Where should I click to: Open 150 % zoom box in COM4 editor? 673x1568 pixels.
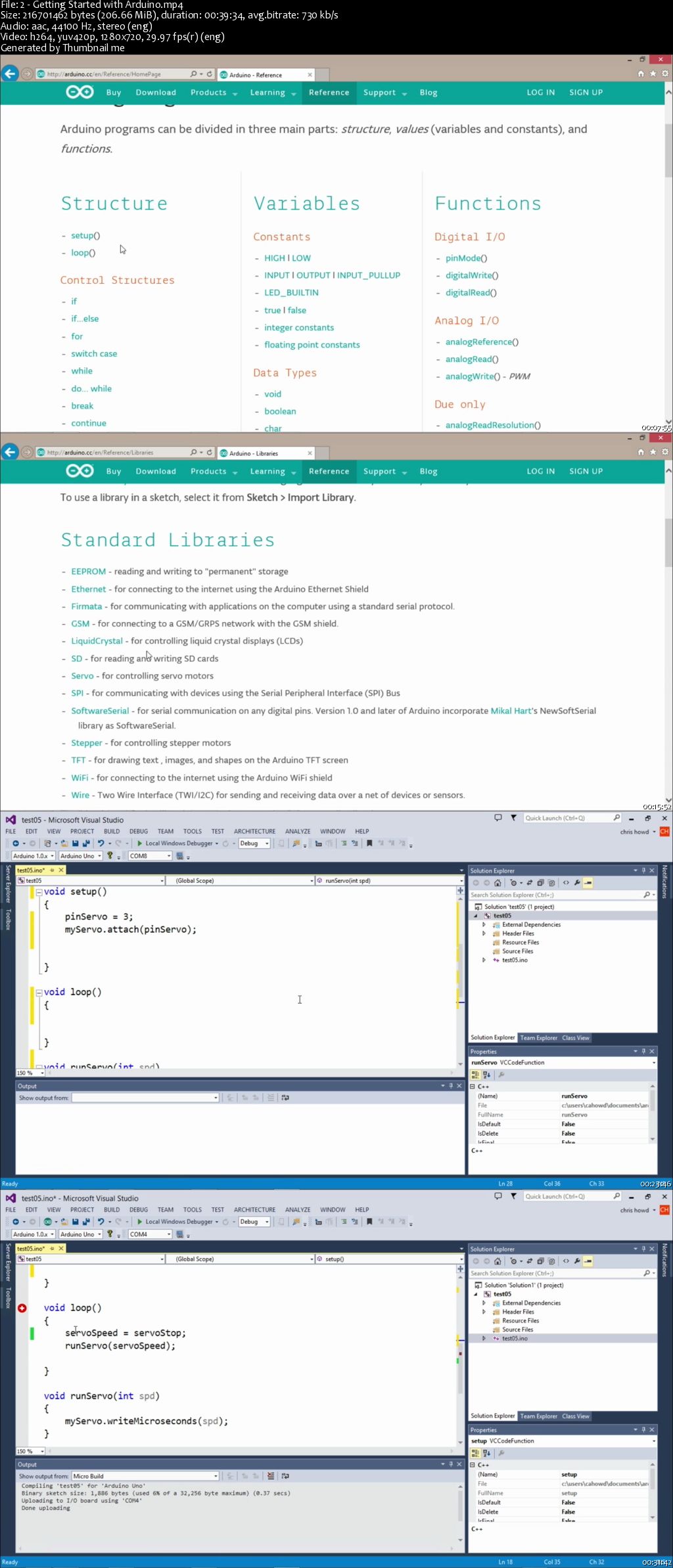[30, 1451]
